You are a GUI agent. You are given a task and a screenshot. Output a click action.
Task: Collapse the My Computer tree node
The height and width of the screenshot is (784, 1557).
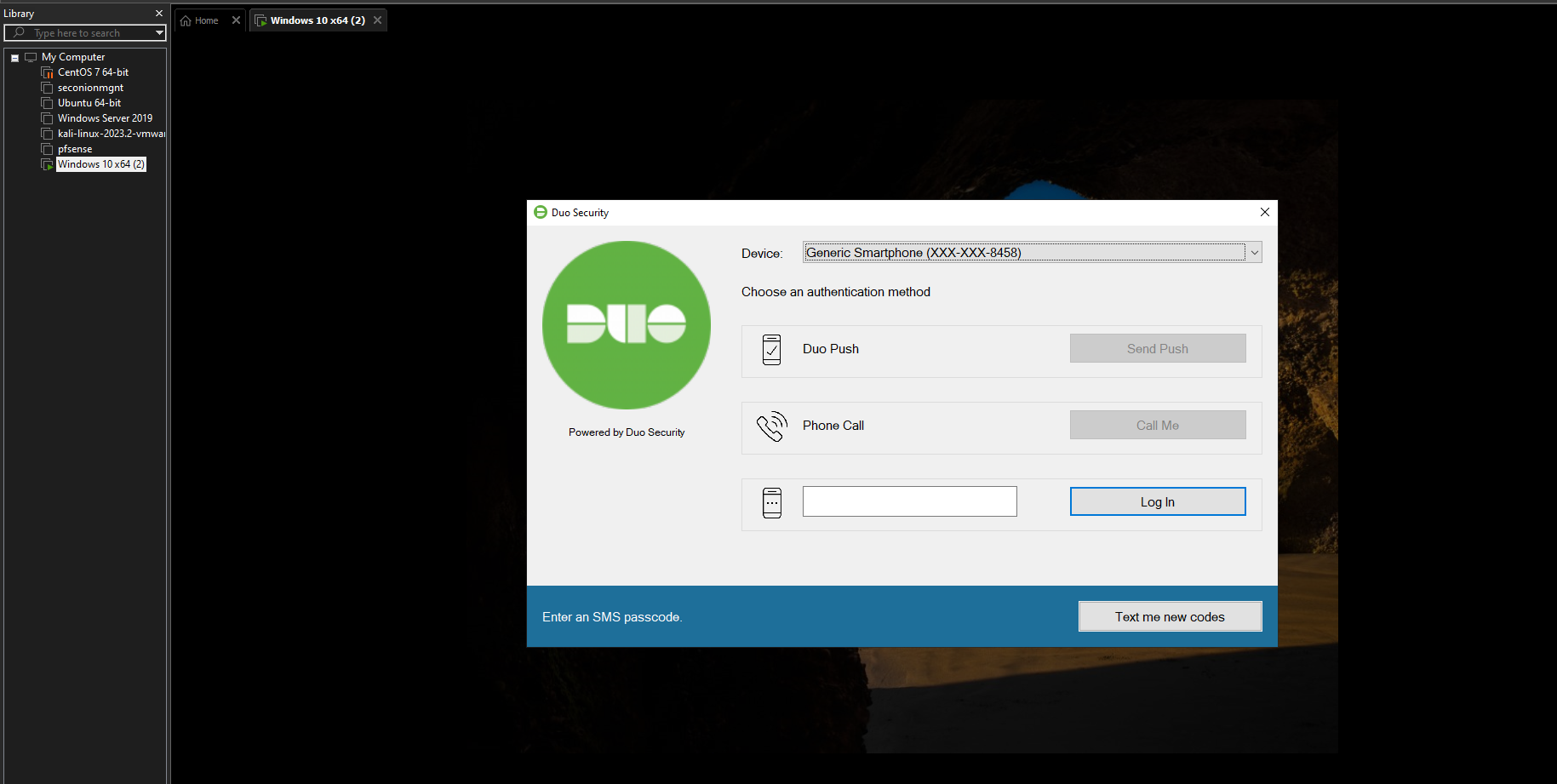click(15, 58)
